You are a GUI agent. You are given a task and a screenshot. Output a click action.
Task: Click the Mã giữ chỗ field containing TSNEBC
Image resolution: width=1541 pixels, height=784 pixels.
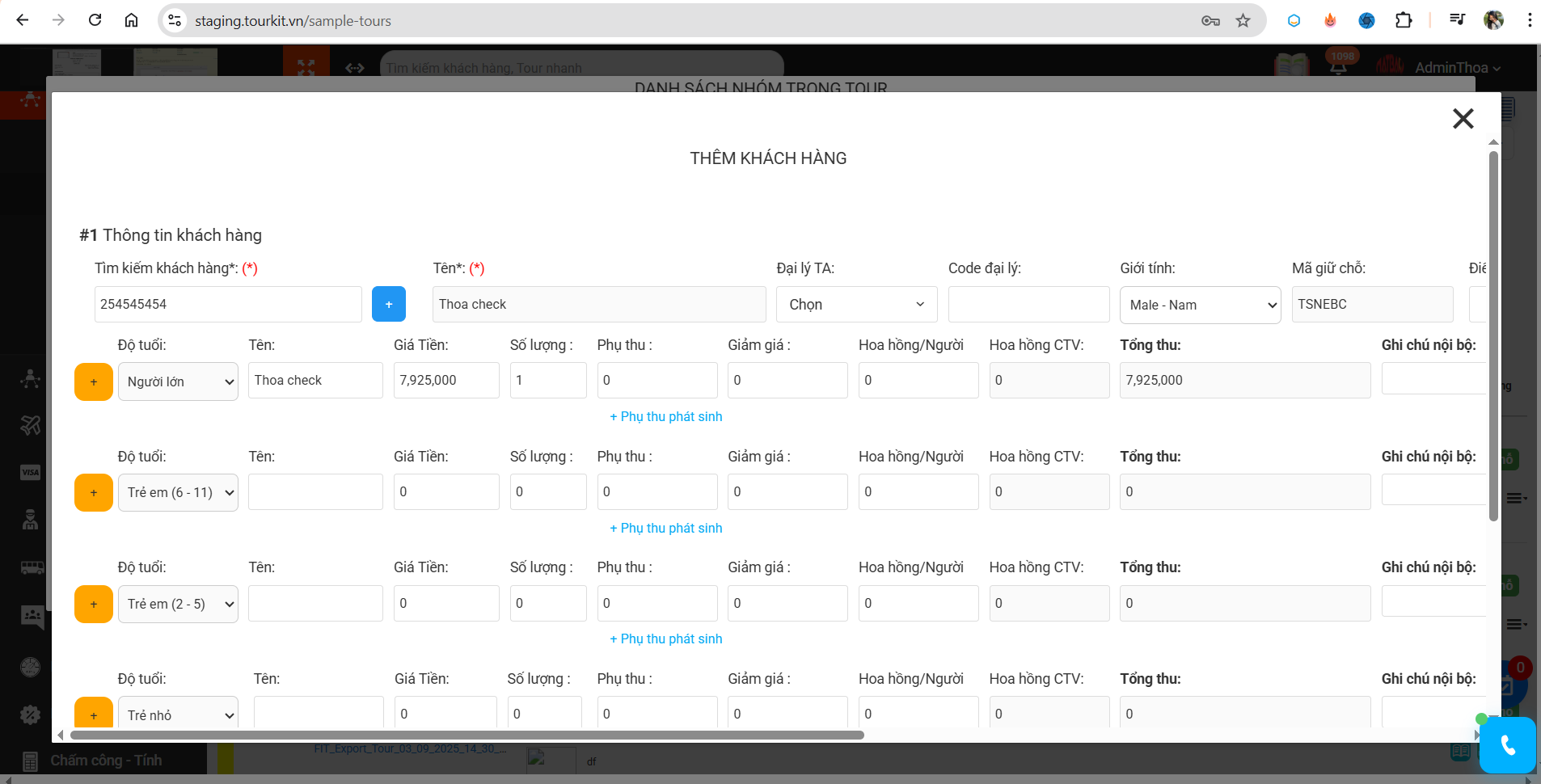(1371, 305)
